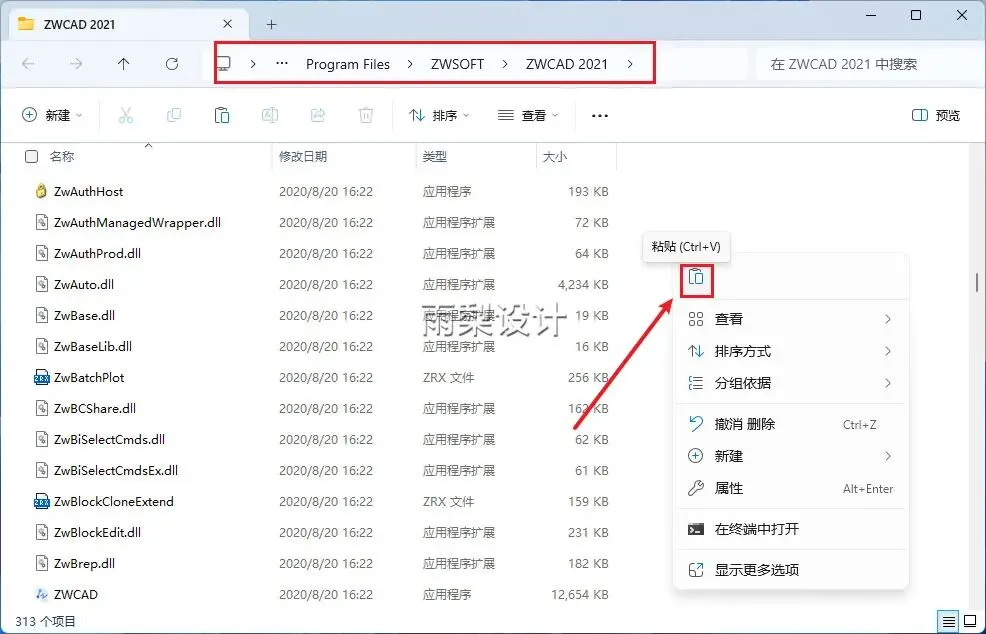Click the Paste icon in context menu
This screenshot has width=986, height=634.
[696, 277]
